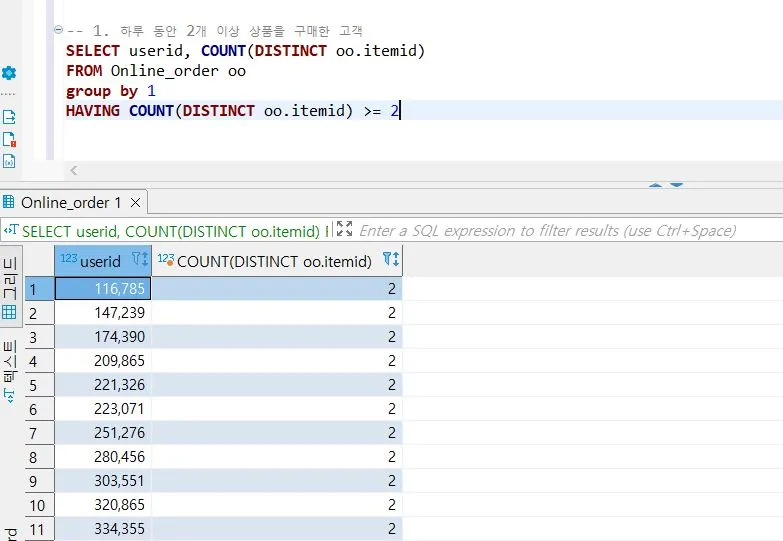Click the dotted handle below gear icon
783x541 pixels.
[8, 94]
